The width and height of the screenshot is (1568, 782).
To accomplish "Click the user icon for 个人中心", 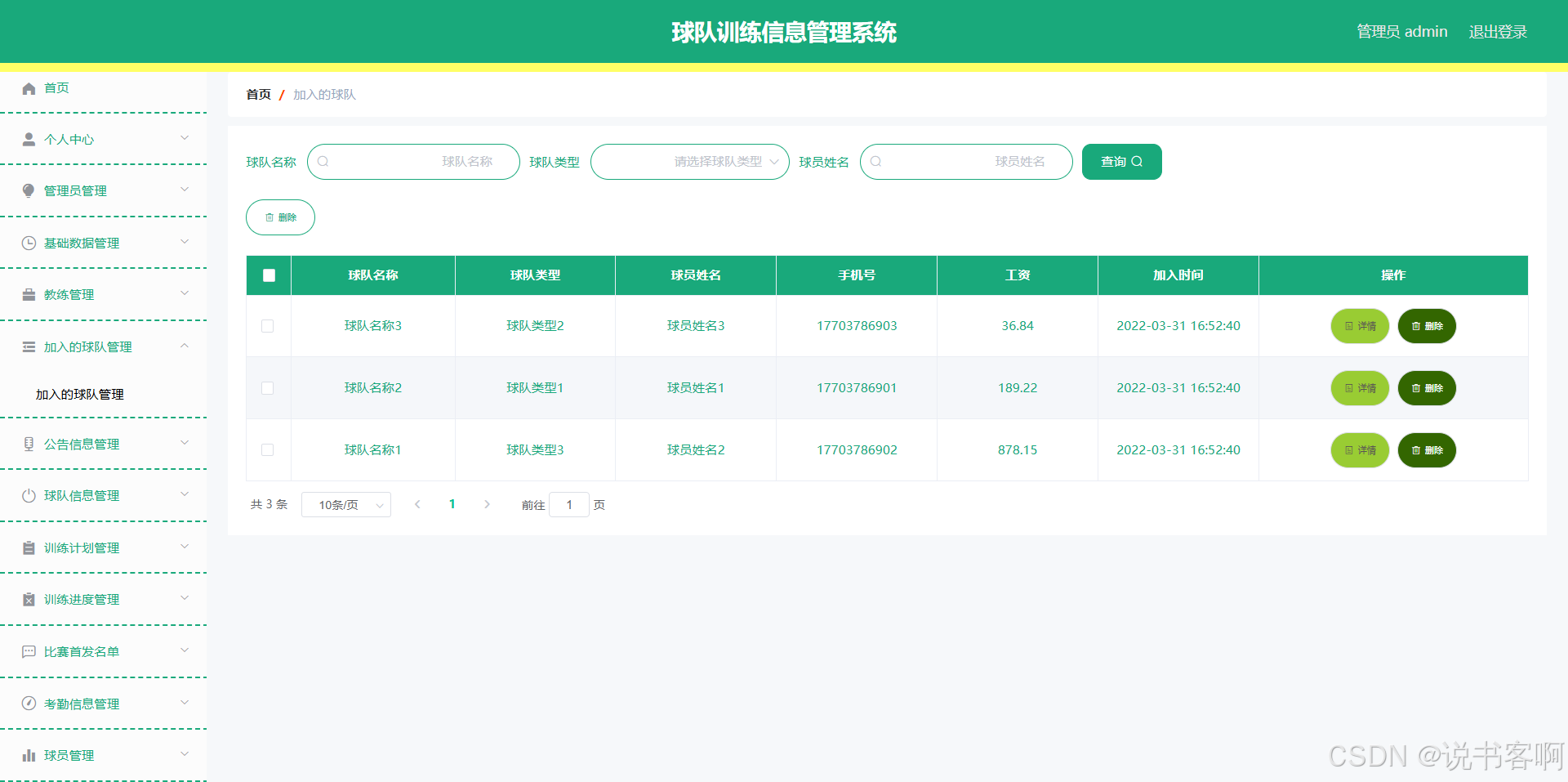I will coord(29,140).
